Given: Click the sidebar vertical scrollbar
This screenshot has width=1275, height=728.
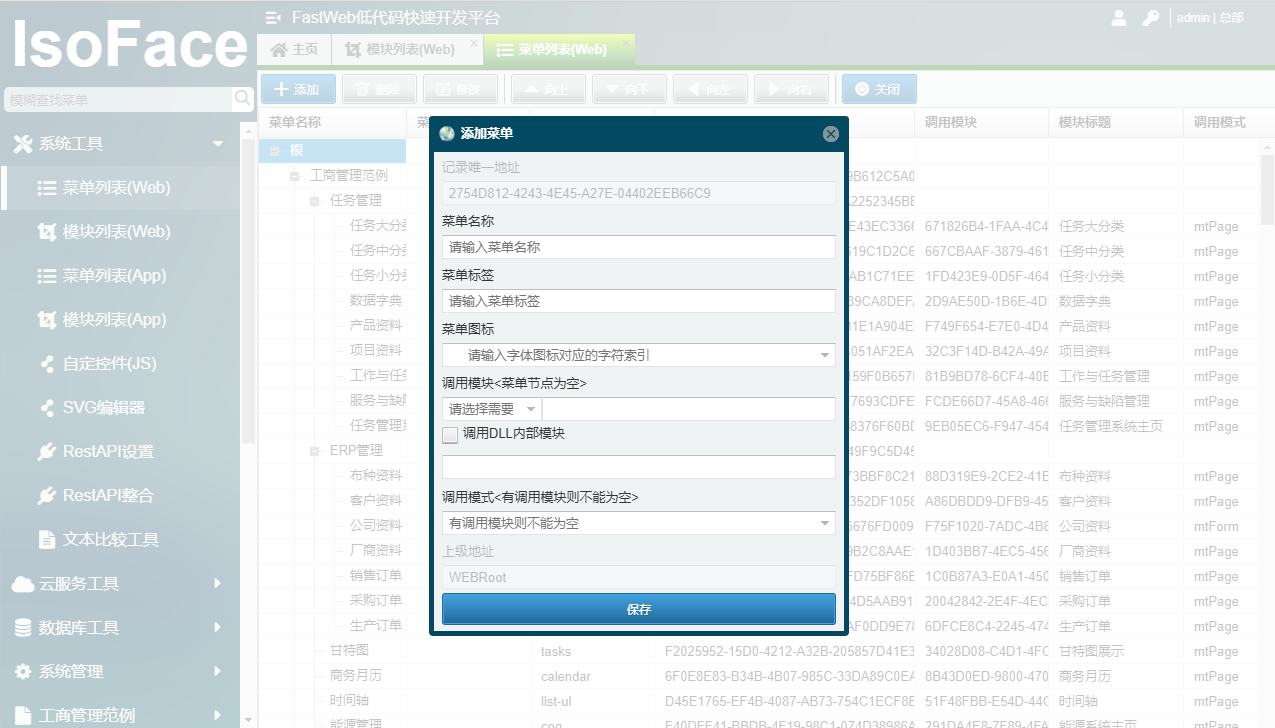Looking at the screenshot, I should (x=248, y=290).
